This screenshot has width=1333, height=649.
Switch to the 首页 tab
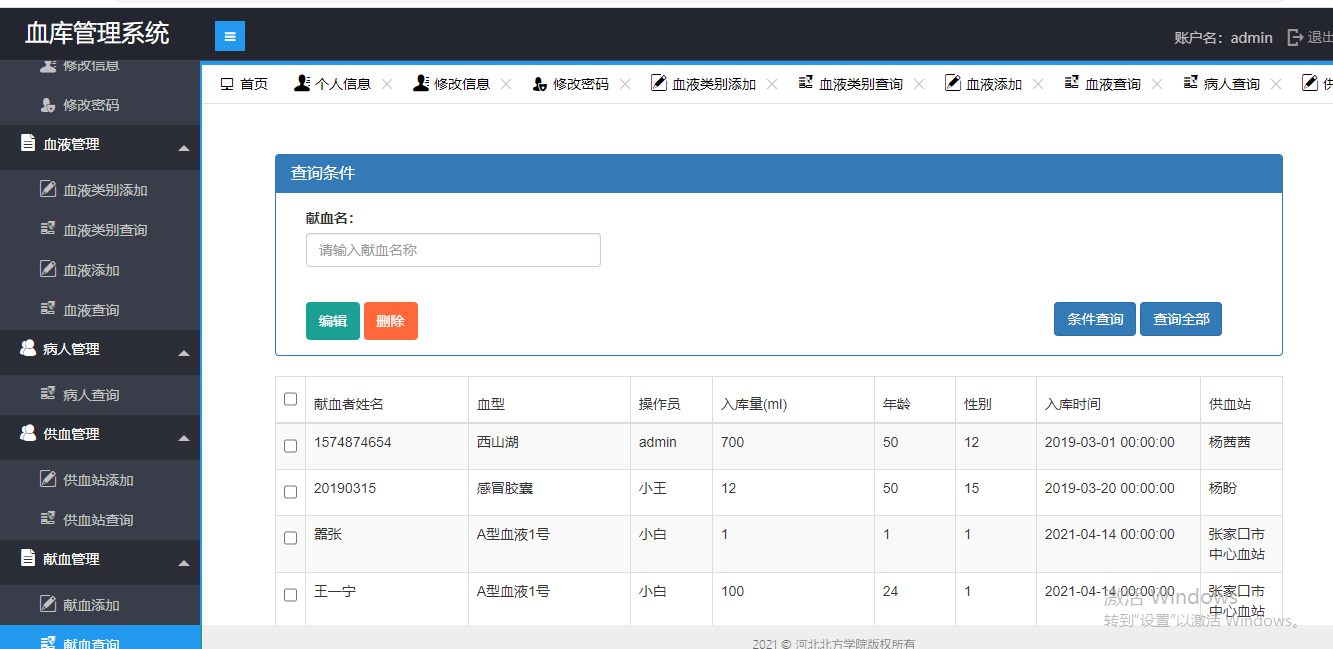[x=244, y=84]
